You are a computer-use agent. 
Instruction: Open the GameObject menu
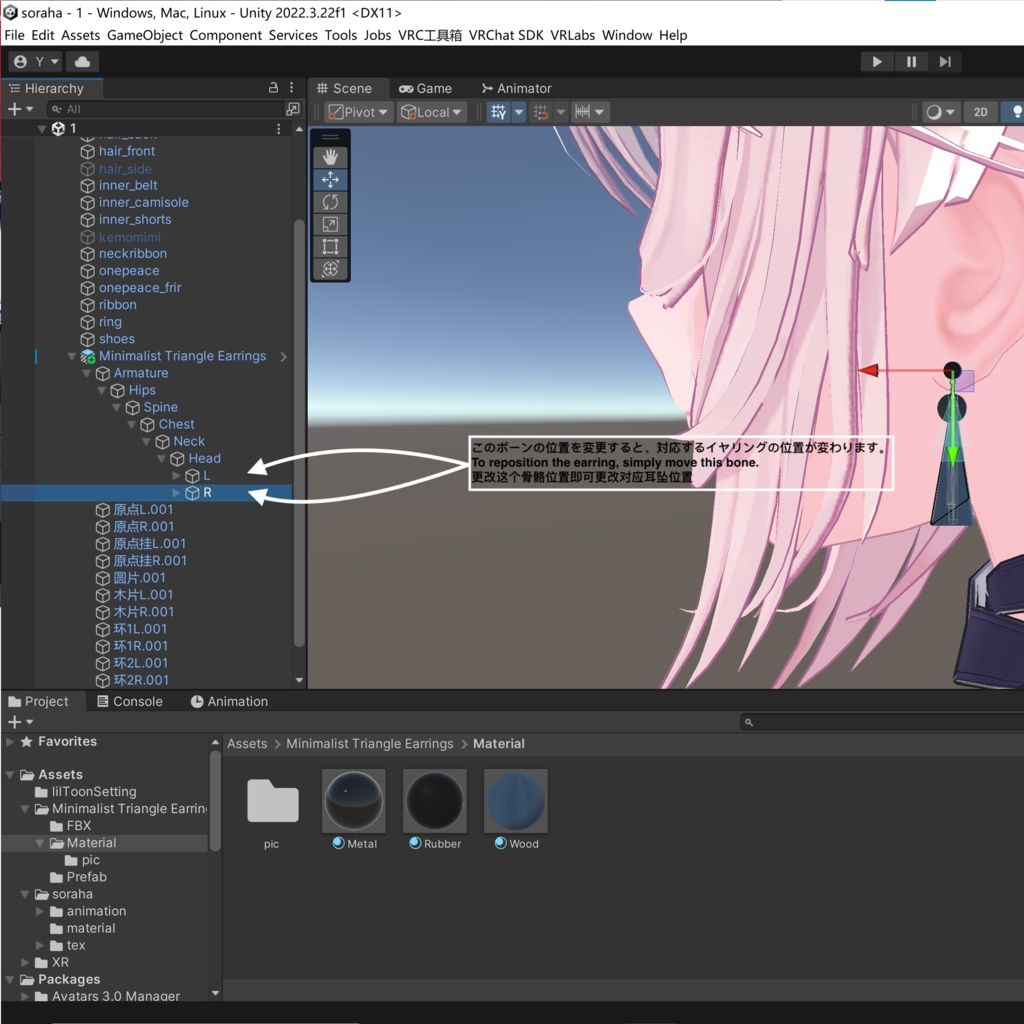[x=145, y=35]
